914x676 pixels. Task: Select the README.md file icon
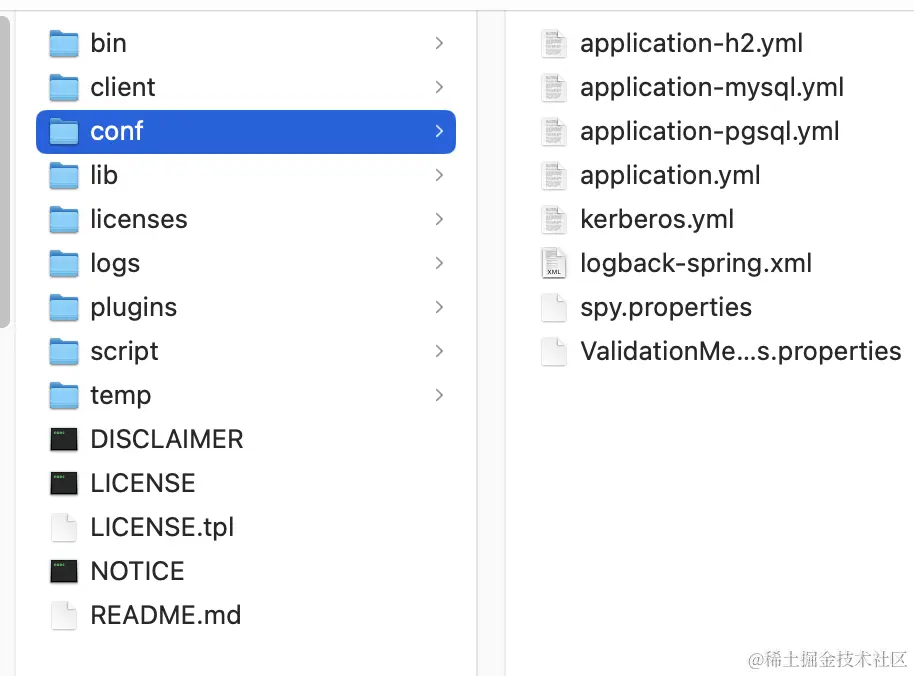[64, 615]
